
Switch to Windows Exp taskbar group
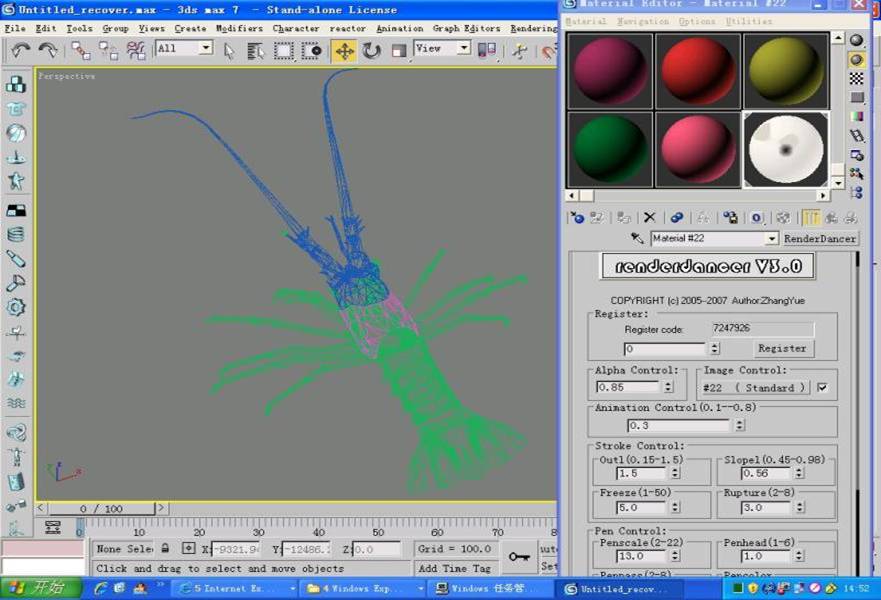click(x=365, y=589)
